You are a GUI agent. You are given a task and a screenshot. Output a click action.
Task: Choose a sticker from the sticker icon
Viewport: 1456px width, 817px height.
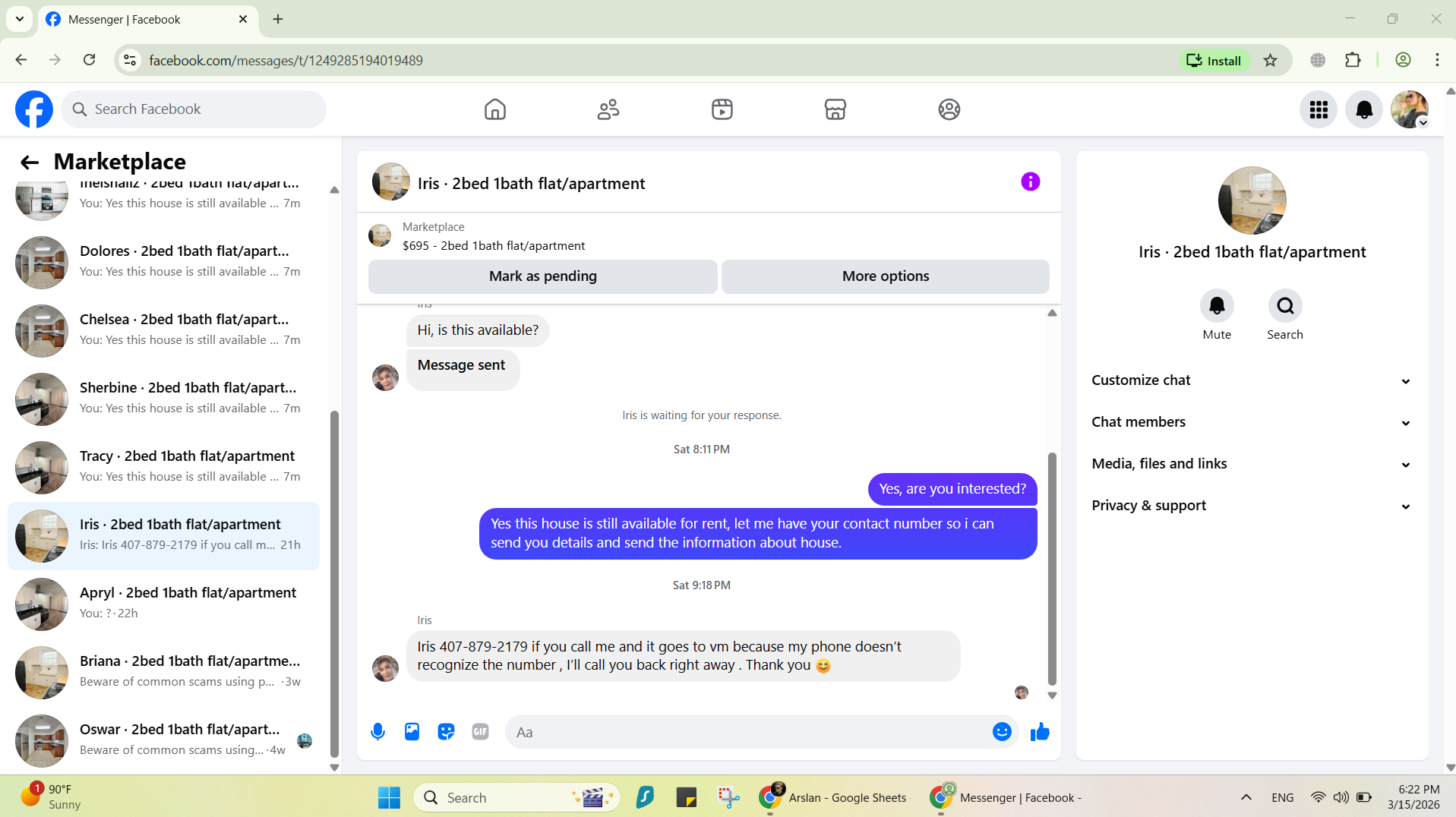click(x=446, y=732)
